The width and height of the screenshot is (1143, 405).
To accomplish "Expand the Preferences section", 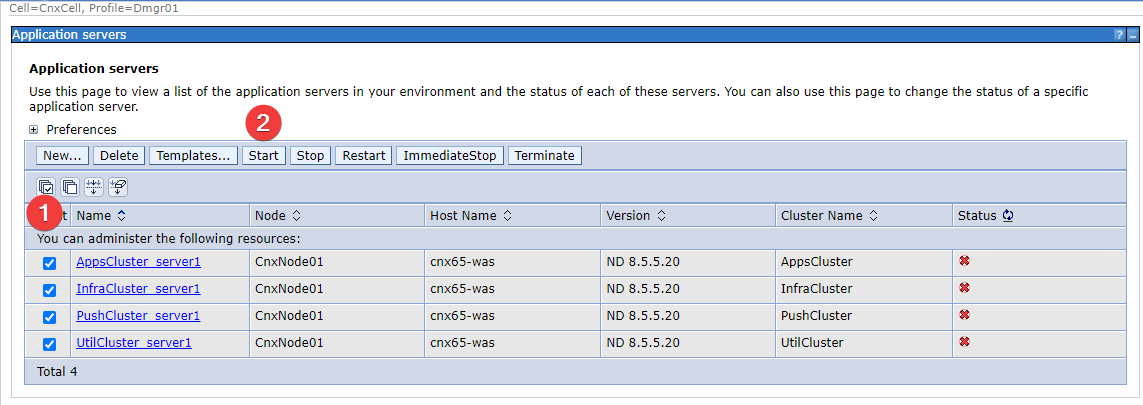I will 34,130.
